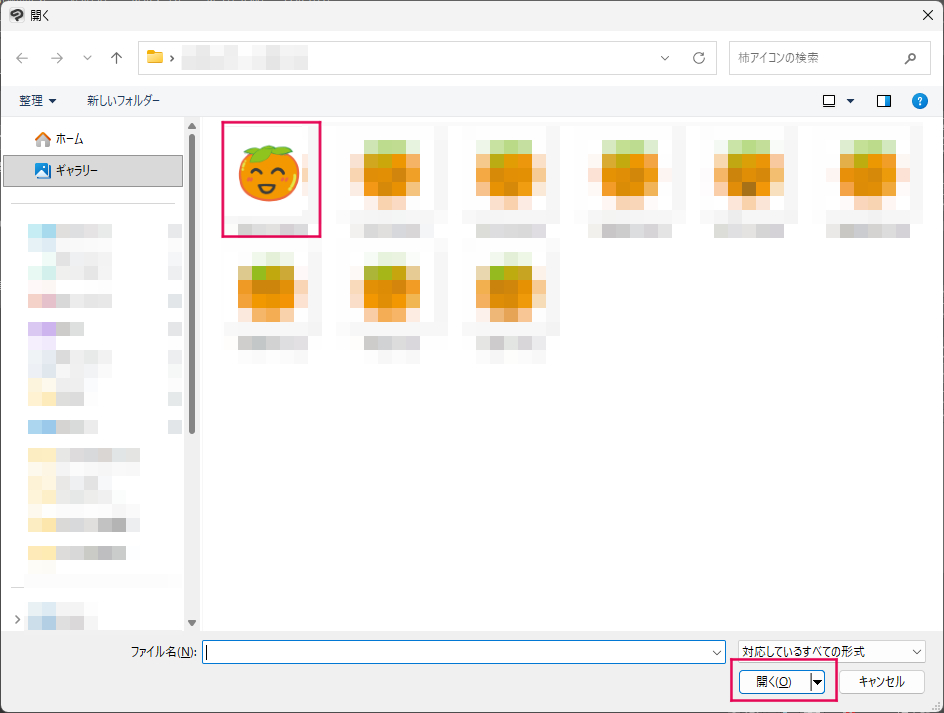This screenshot has height=713, width=944.
Task: Select the smiling persimmon image thumbnail
Action: click(x=271, y=175)
